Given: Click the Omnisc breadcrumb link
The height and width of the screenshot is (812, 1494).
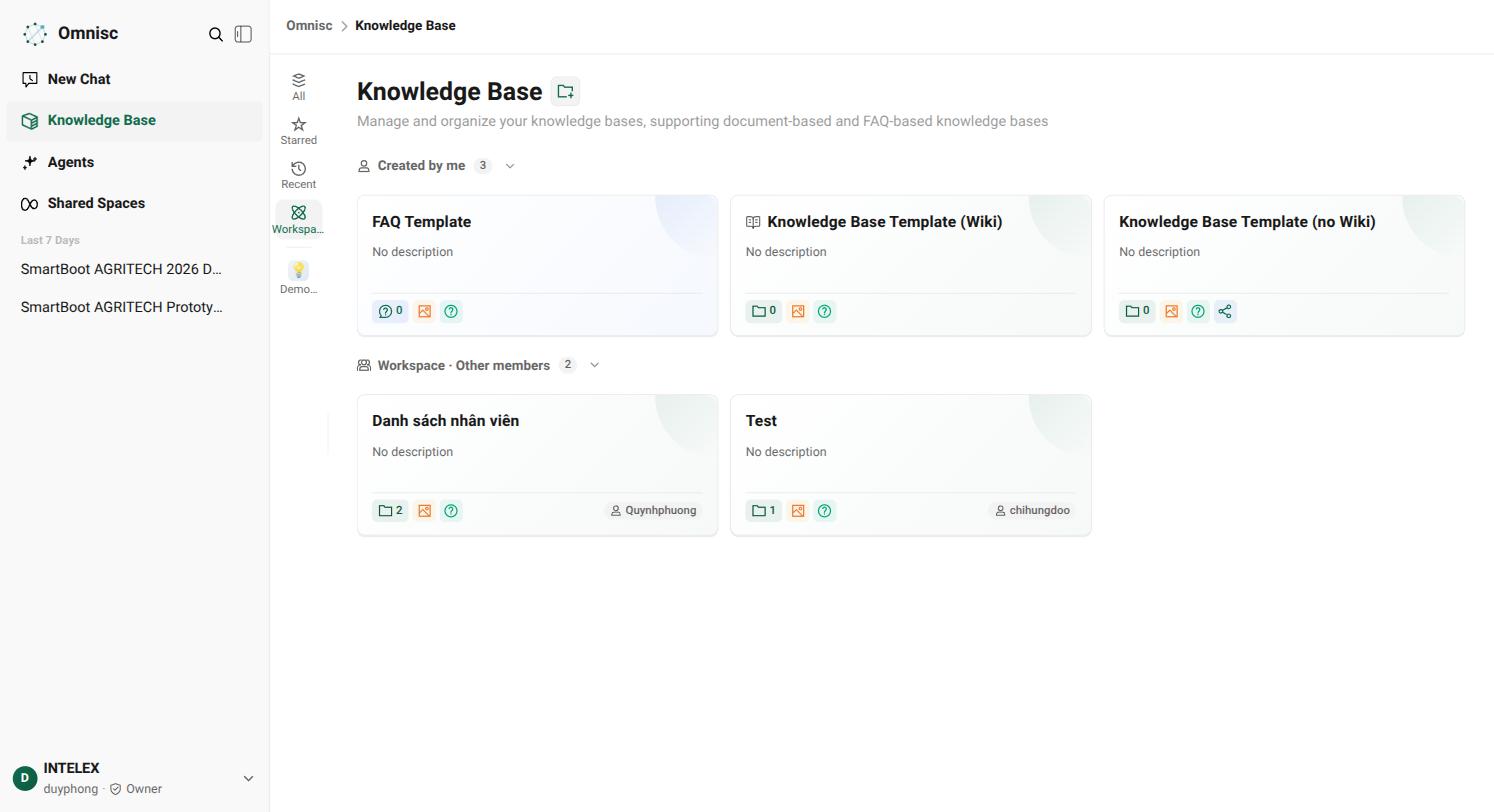Looking at the screenshot, I should (309, 25).
